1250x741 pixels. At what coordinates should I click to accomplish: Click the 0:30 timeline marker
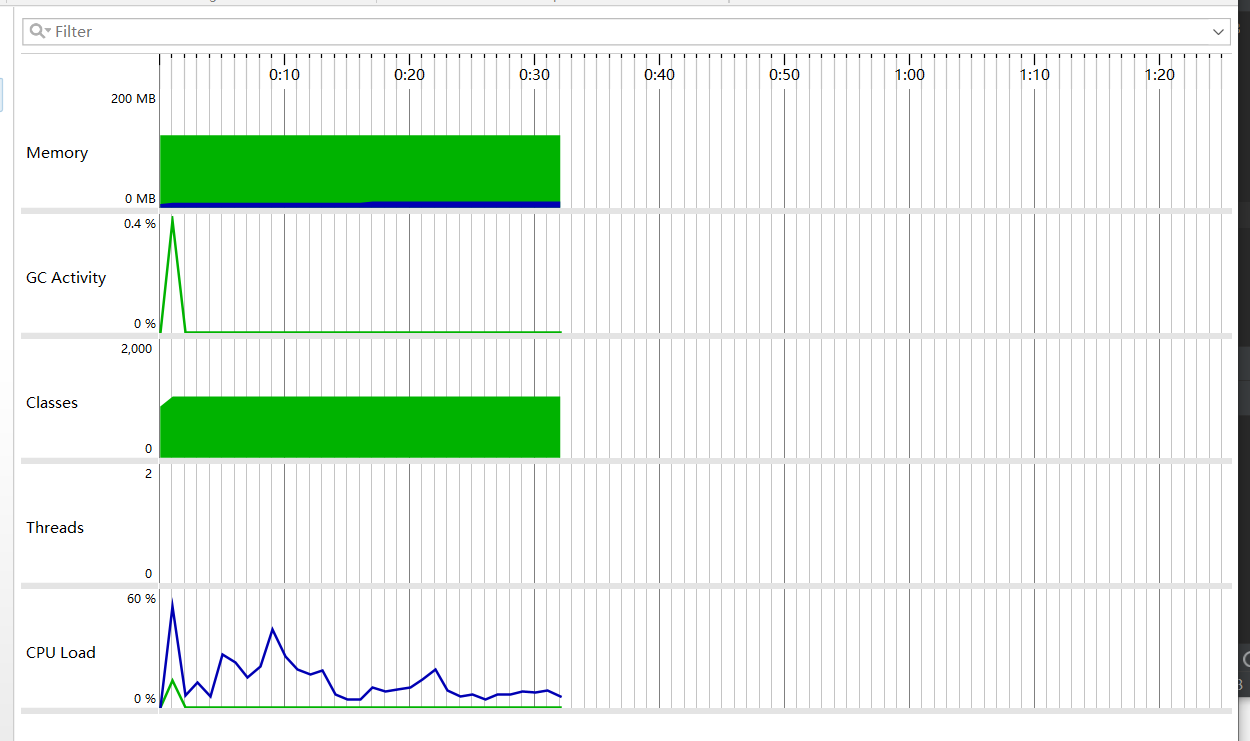[x=535, y=75]
